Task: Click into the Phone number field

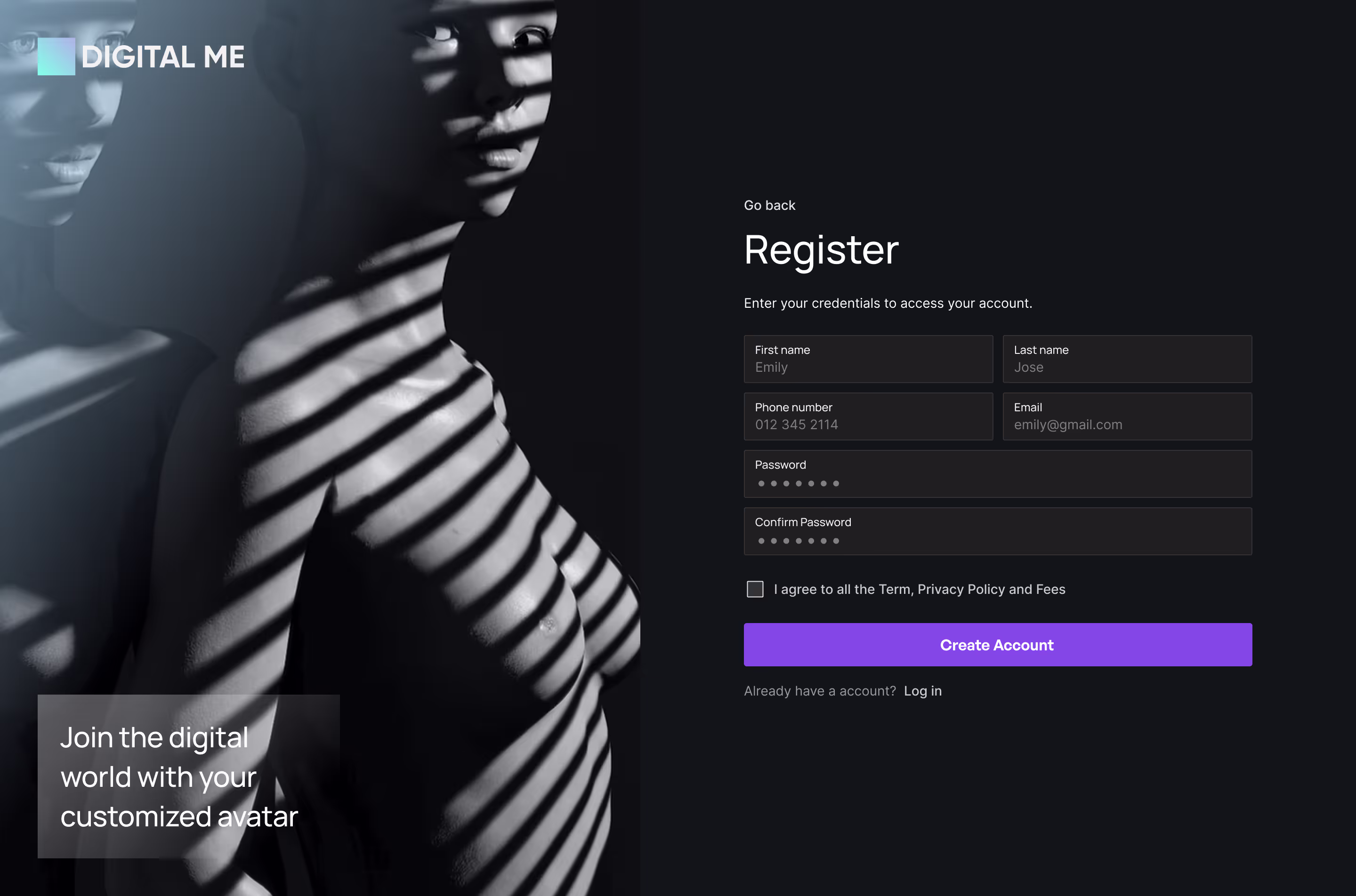Action: point(868,416)
